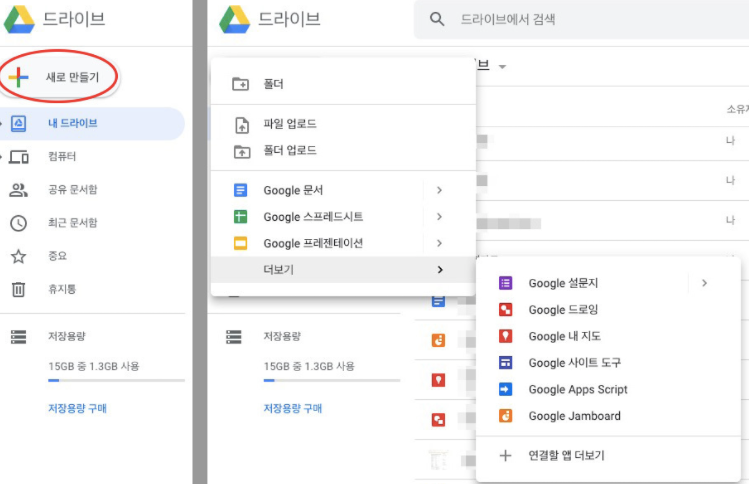This screenshot has height=484, width=749.
Task: Select Google 내 지도 in the submenu
Action: (x=609, y=336)
